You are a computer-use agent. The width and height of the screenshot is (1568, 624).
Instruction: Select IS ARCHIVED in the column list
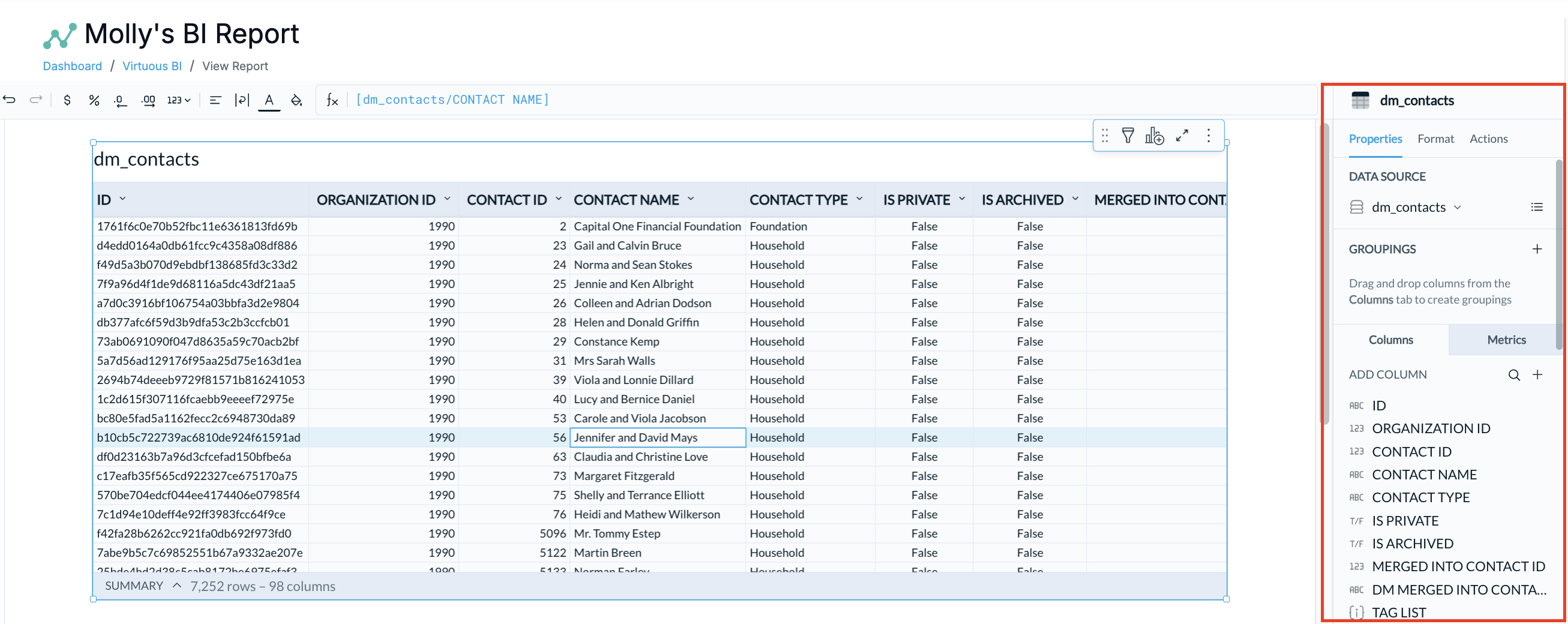[1412, 544]
